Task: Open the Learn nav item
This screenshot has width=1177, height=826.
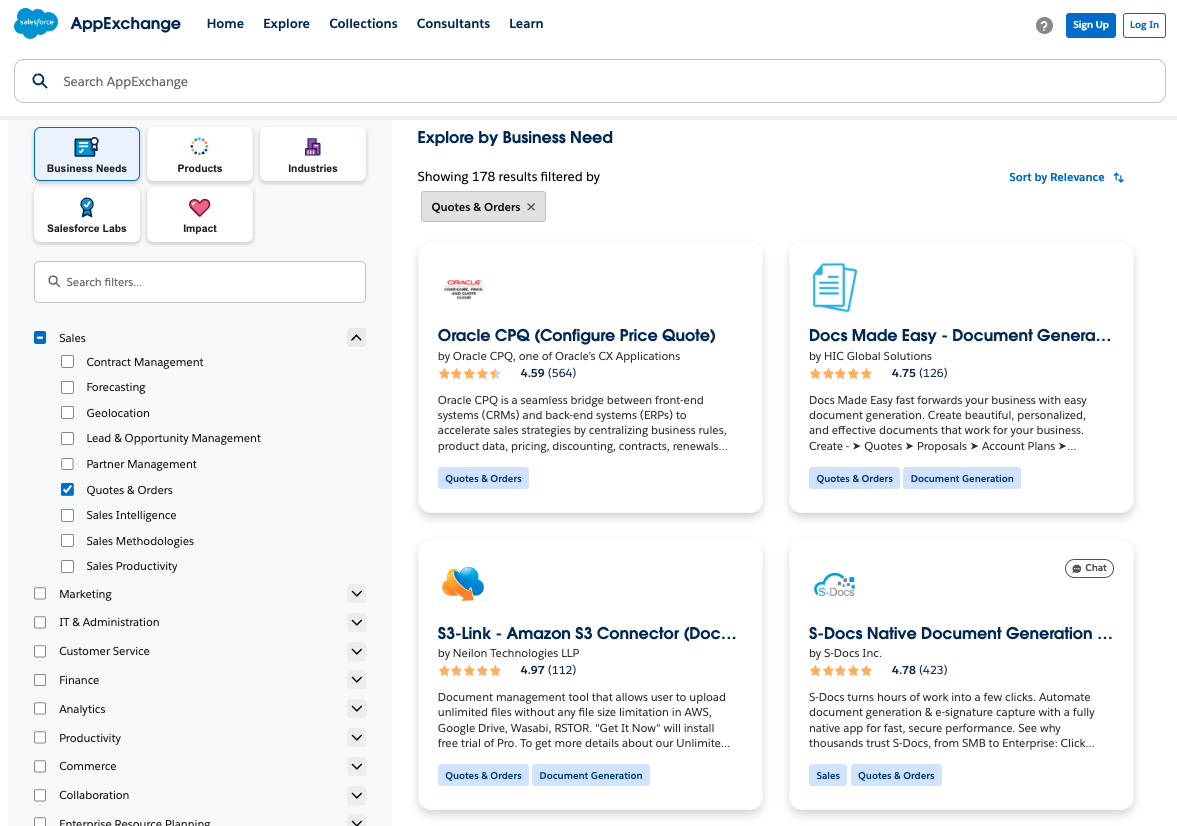Action: click(x=526, y=24)
